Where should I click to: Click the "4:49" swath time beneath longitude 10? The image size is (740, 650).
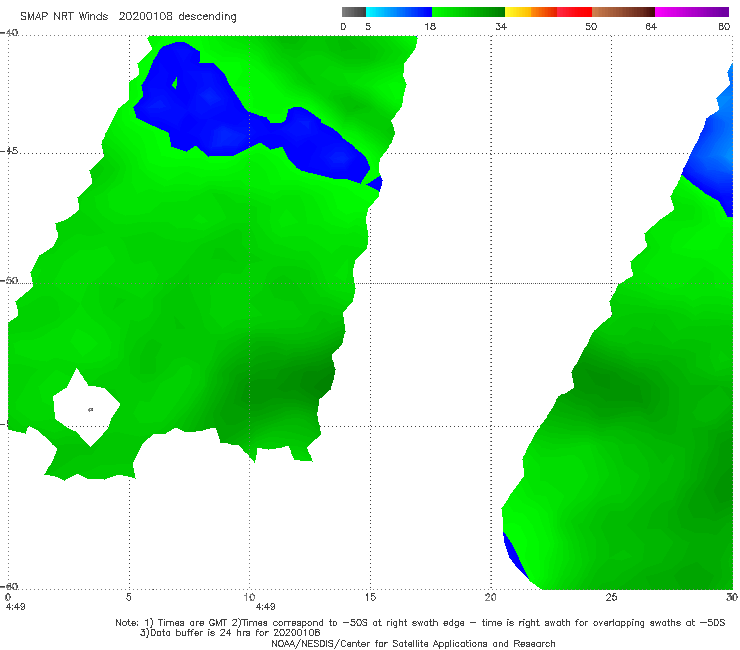click(266, 607)
